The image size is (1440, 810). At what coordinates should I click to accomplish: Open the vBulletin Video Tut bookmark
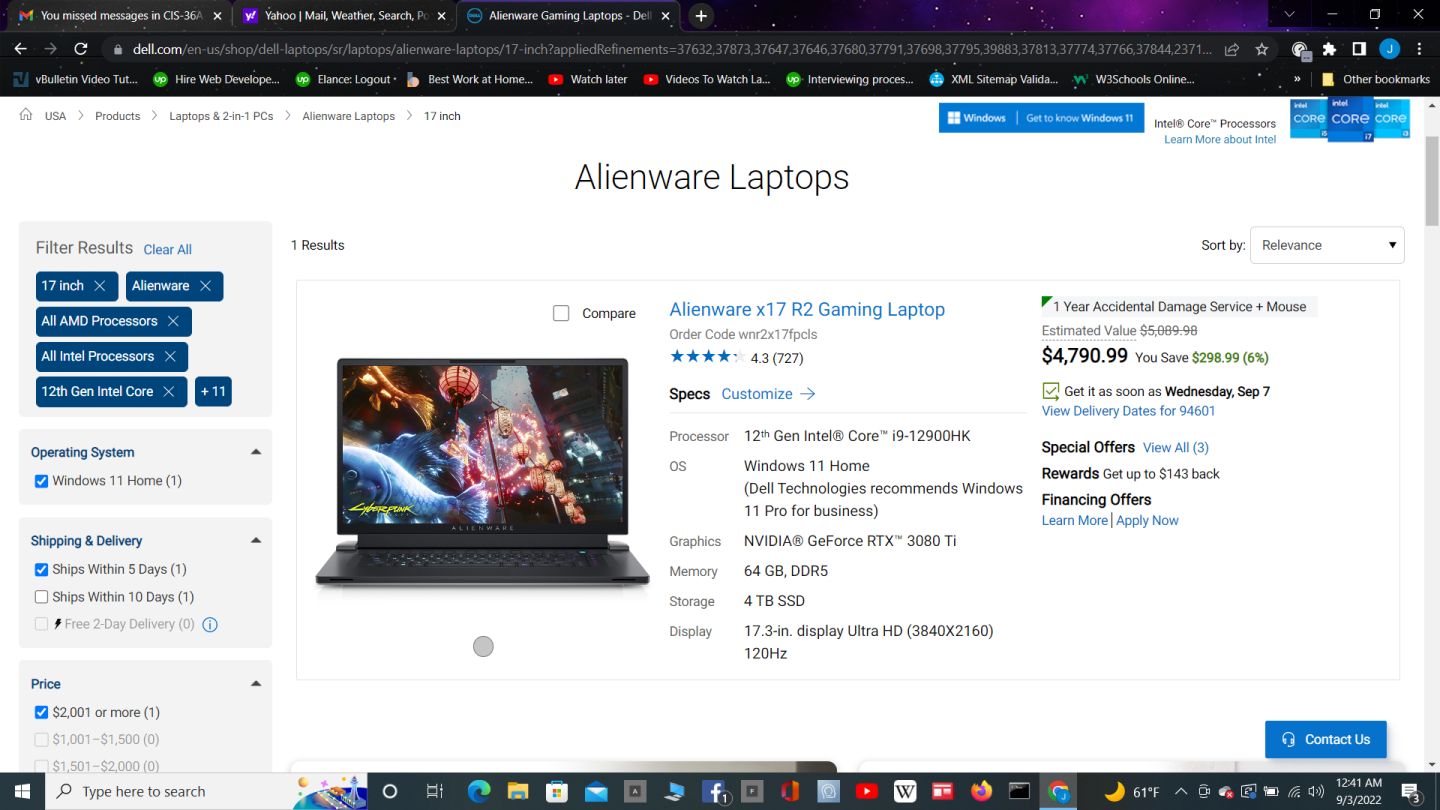(74, 79)
